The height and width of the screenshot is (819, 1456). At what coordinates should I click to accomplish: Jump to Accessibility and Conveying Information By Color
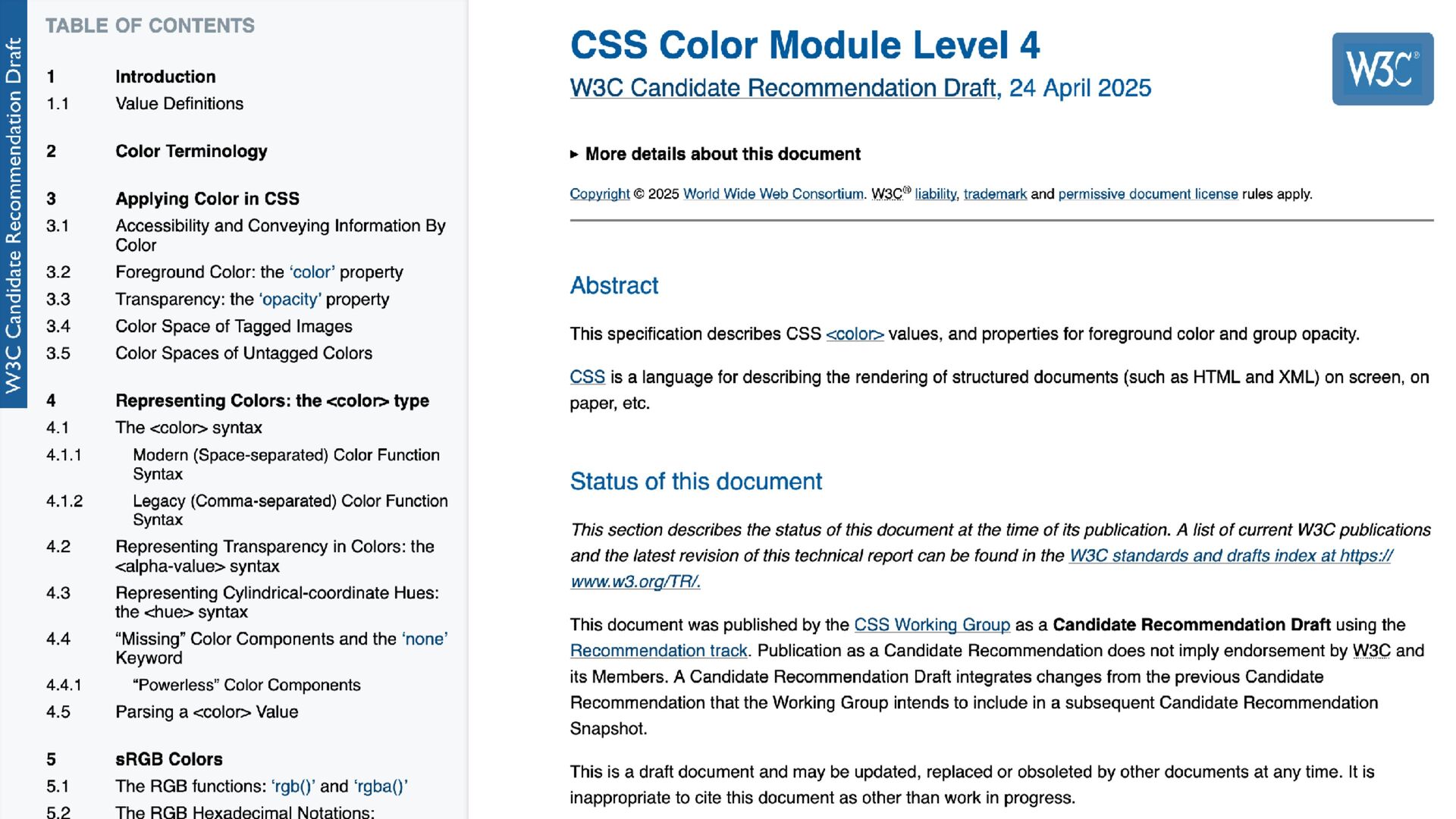(x=281, y=236)
